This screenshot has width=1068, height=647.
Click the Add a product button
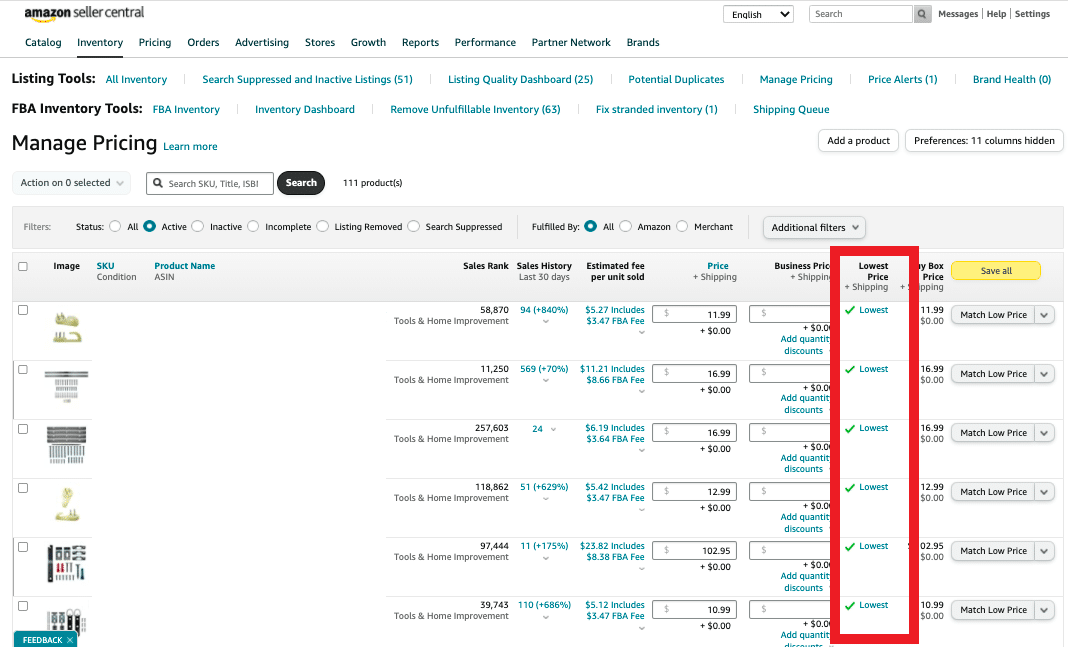pyautogui.click(x=858, y=141)
